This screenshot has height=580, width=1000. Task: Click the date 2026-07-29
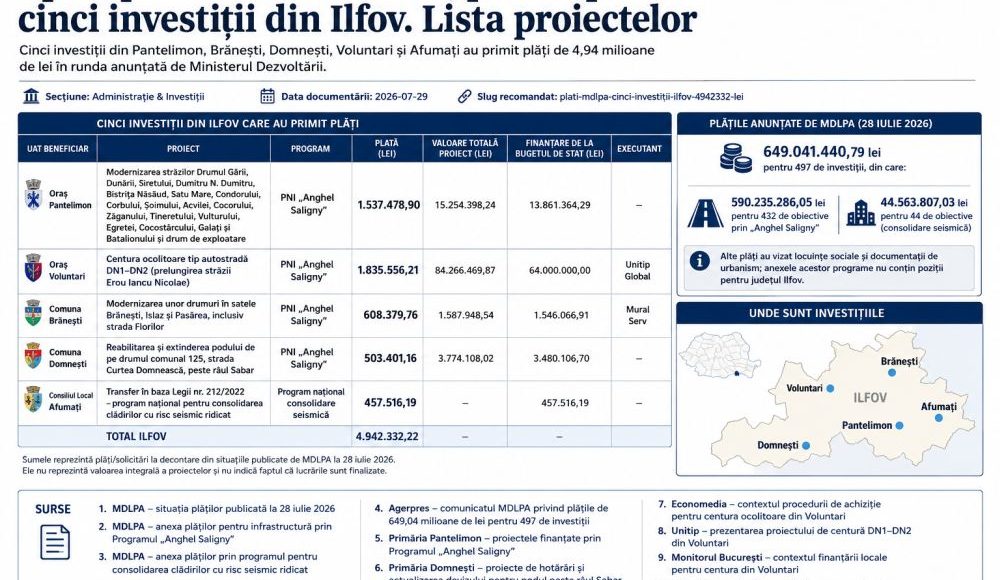point(401,96)
